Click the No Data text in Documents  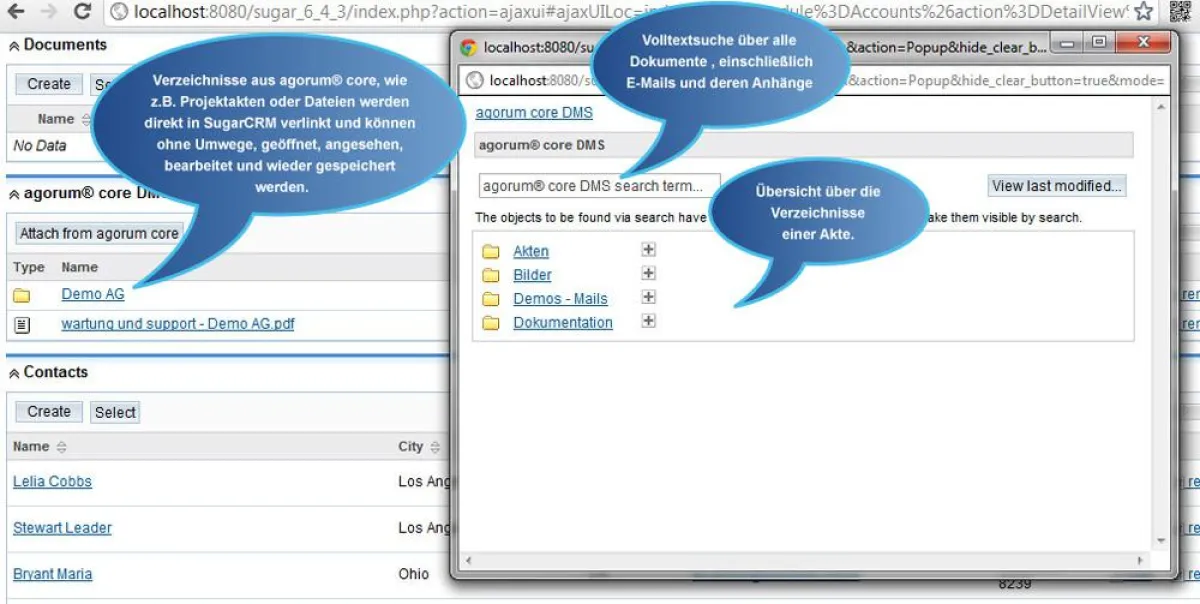coord(40,146)
